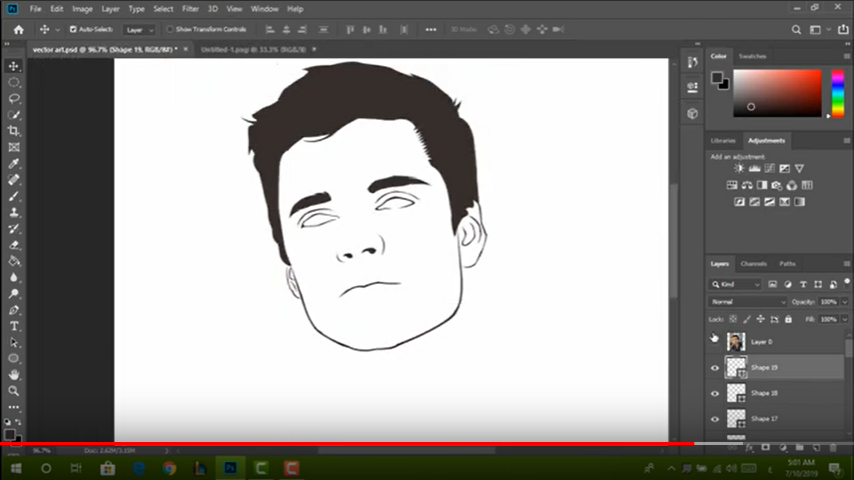The height and width of the screenshot is (480, 854).
Task: Open Edit Toolbar three-dots button
Action: [14, 407]
